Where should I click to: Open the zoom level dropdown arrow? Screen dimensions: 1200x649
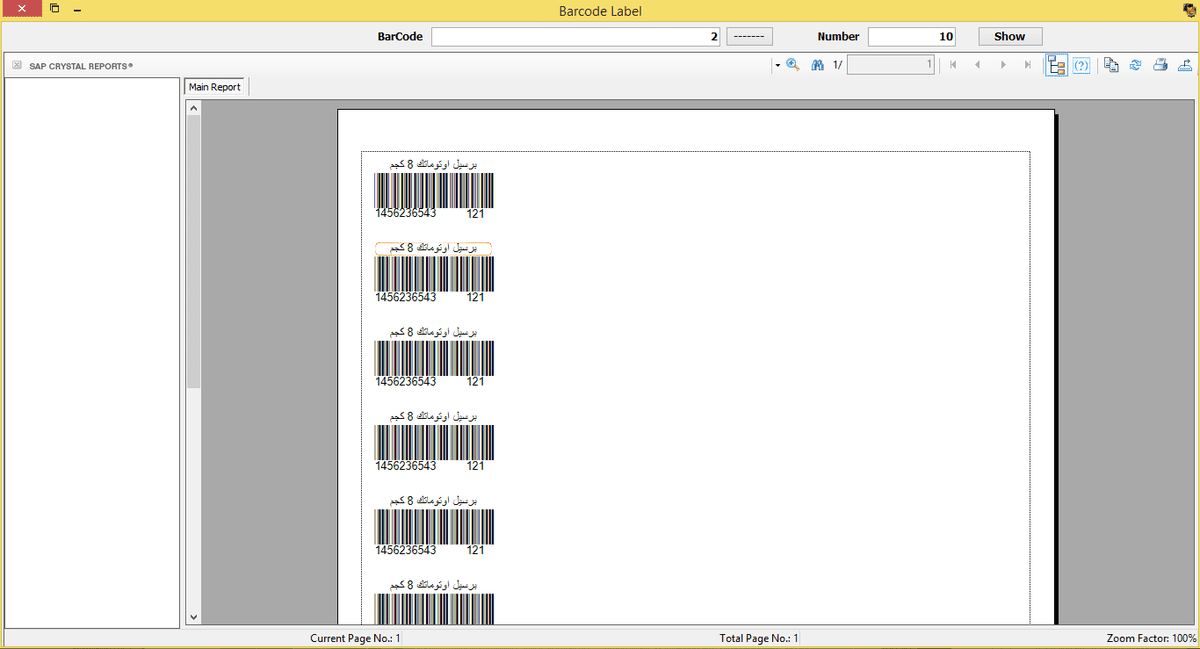click(x=776, y=65)
